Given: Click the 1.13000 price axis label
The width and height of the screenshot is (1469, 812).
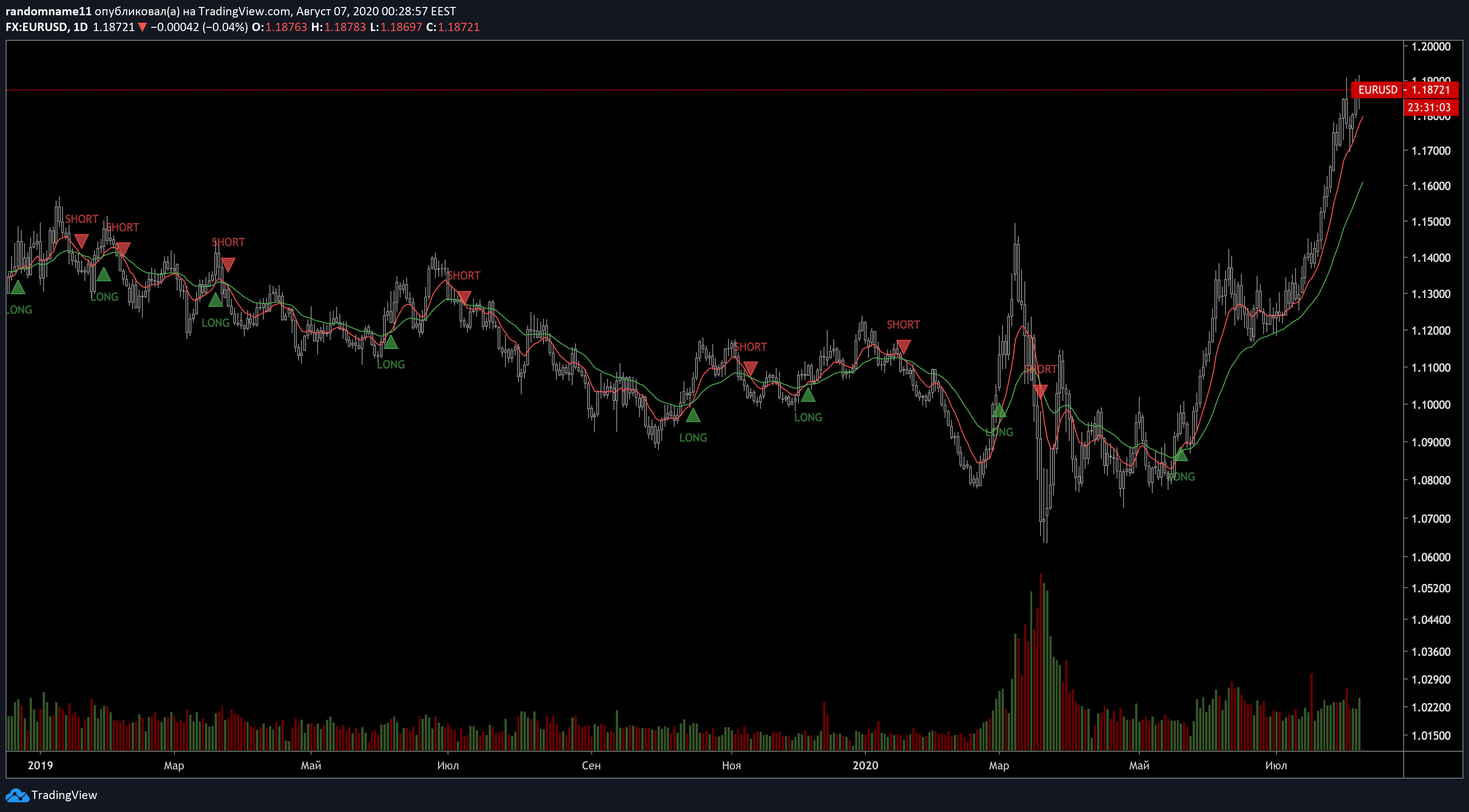Looking at the screenshot, I should 1431,293.
